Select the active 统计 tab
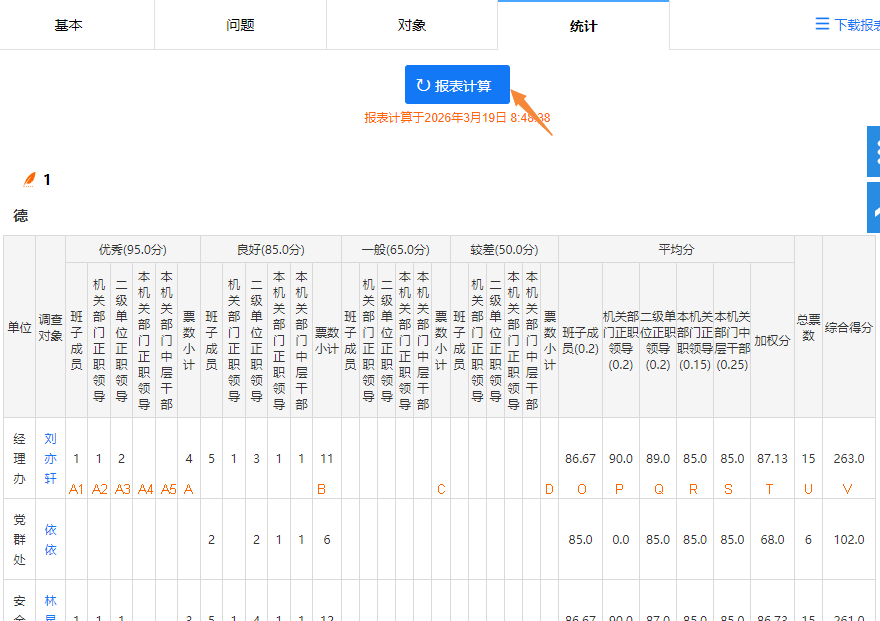 pos(584,26)
